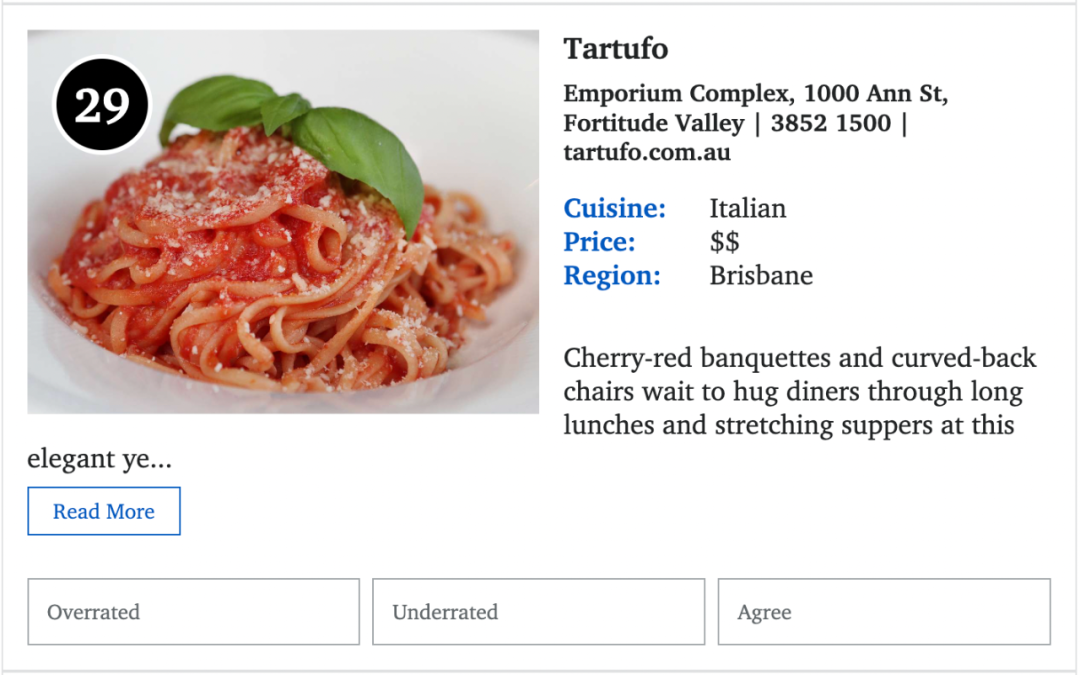Vote Underrated for Tartufo
This screenshot has height=675, width=1080.
point(539,612)
